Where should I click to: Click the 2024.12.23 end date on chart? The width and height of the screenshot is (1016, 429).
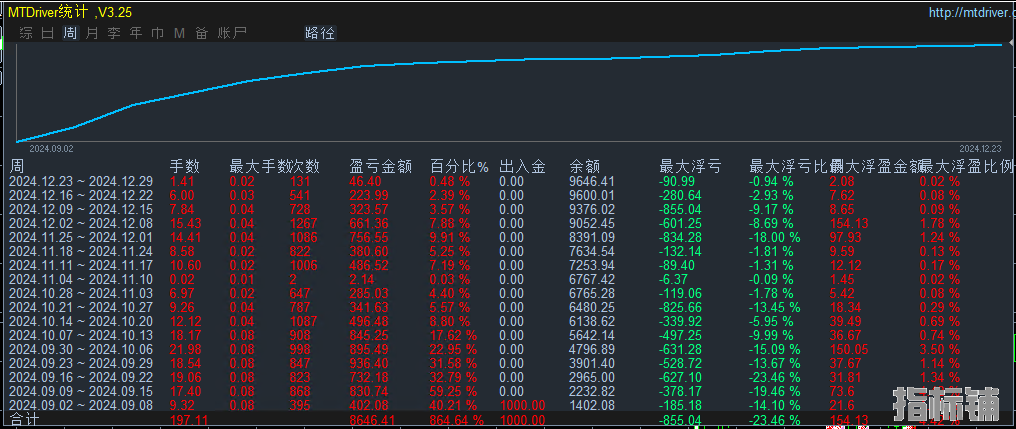[x=979, y=147]
